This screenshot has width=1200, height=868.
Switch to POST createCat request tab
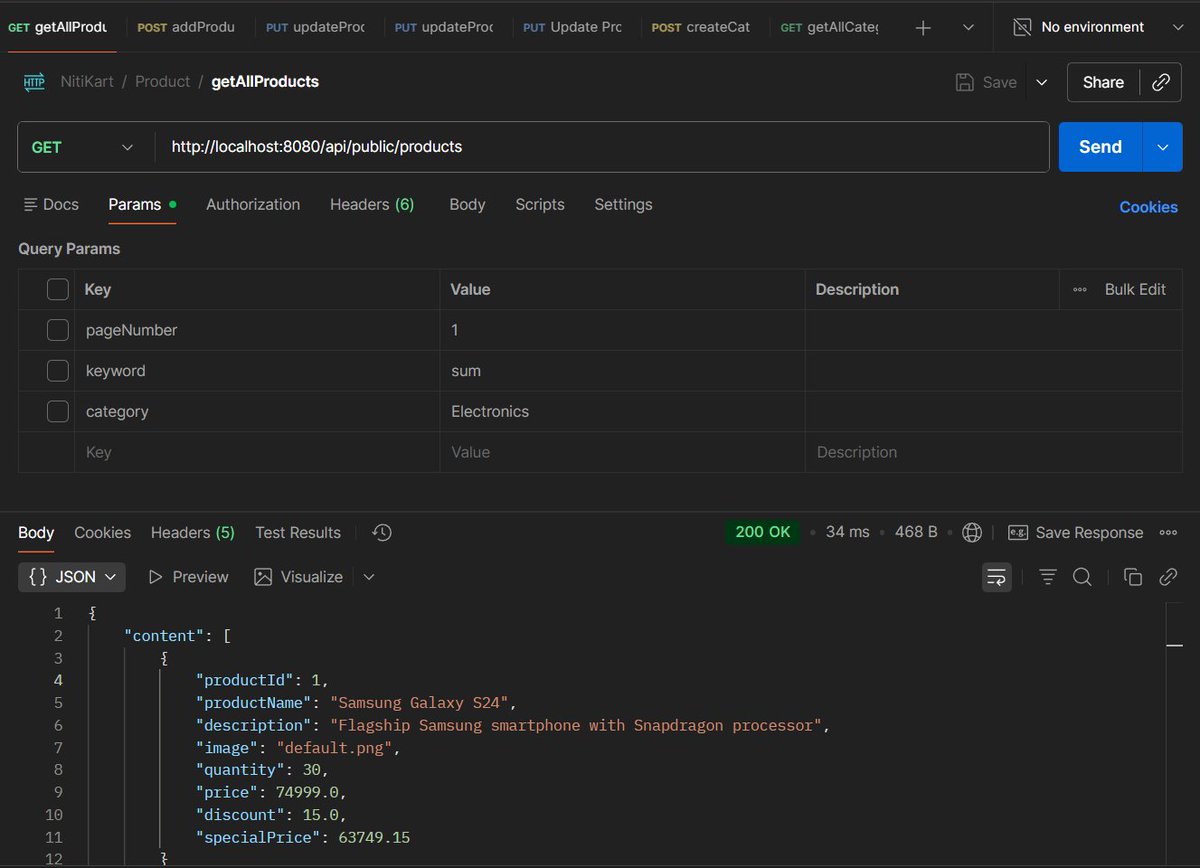pos(701,27)
